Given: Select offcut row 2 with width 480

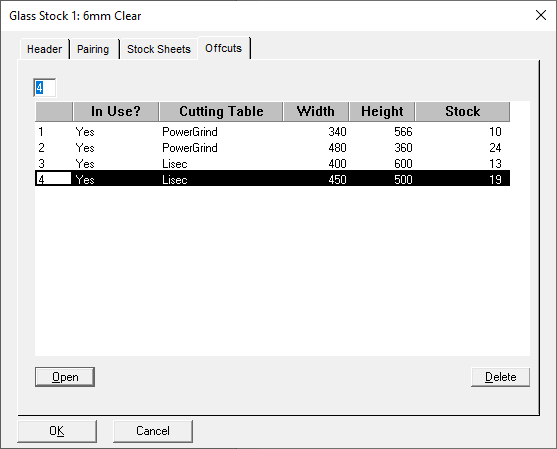Looking at the screenshot, I should coord(272,148).
